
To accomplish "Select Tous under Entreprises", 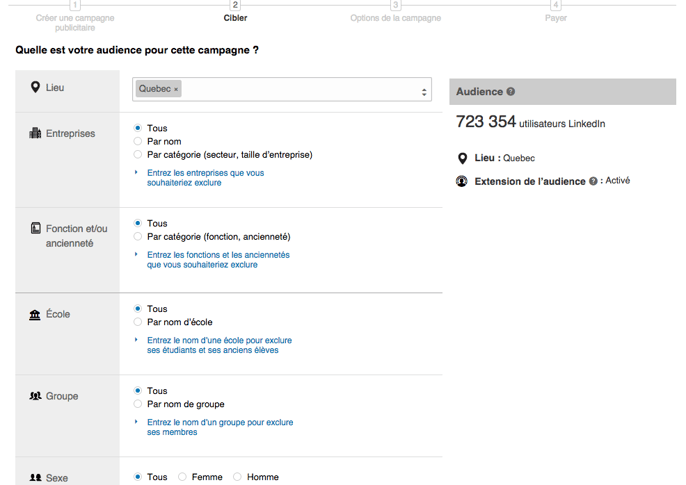I will coord(138,128).
